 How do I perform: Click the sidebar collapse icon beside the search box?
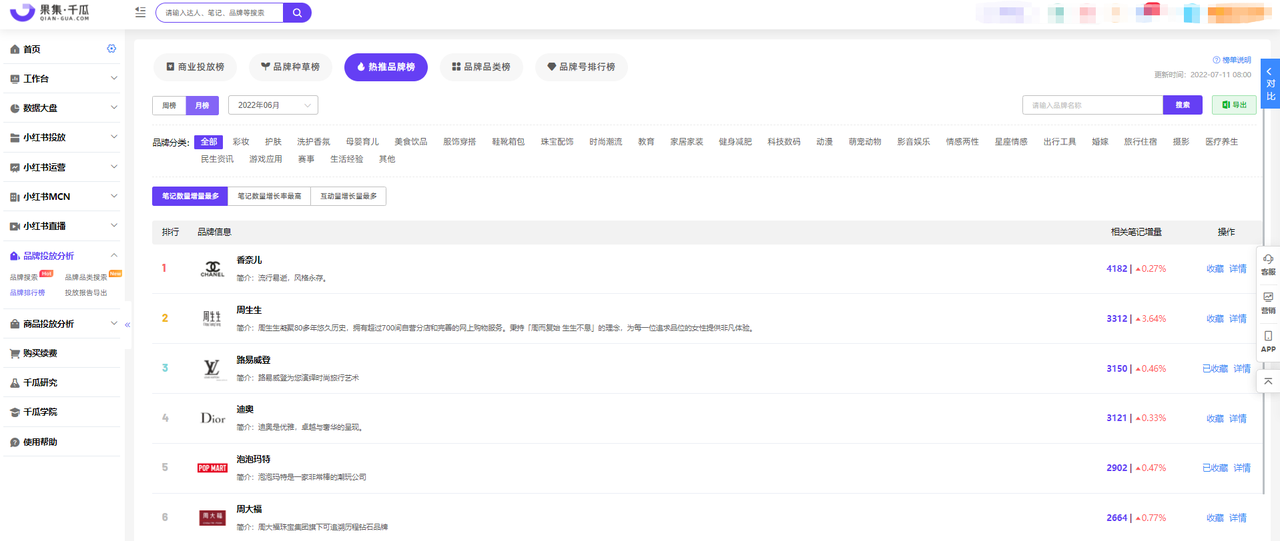click(140, 13)
